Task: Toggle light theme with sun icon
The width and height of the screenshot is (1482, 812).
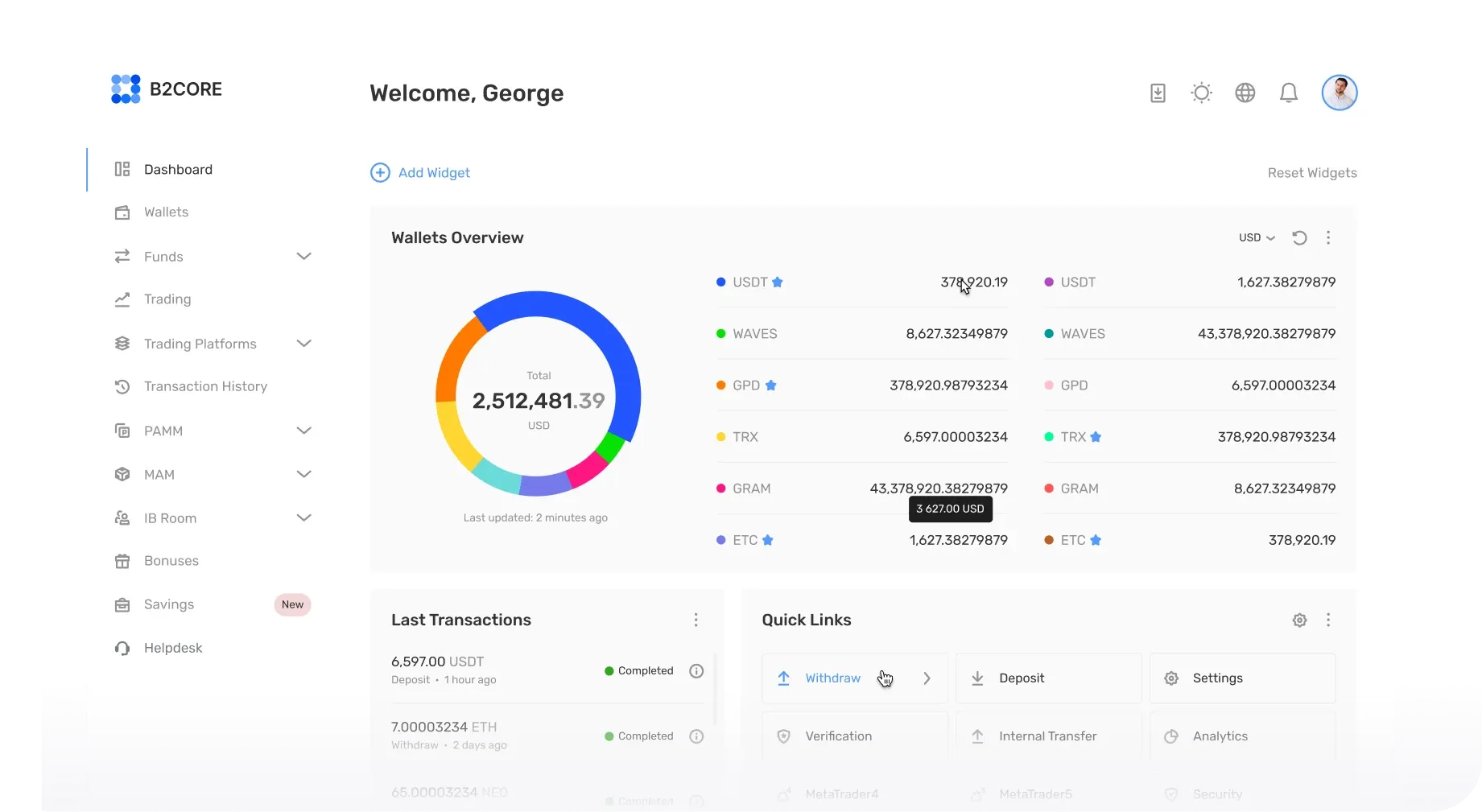Action: tap(1201, 93)
